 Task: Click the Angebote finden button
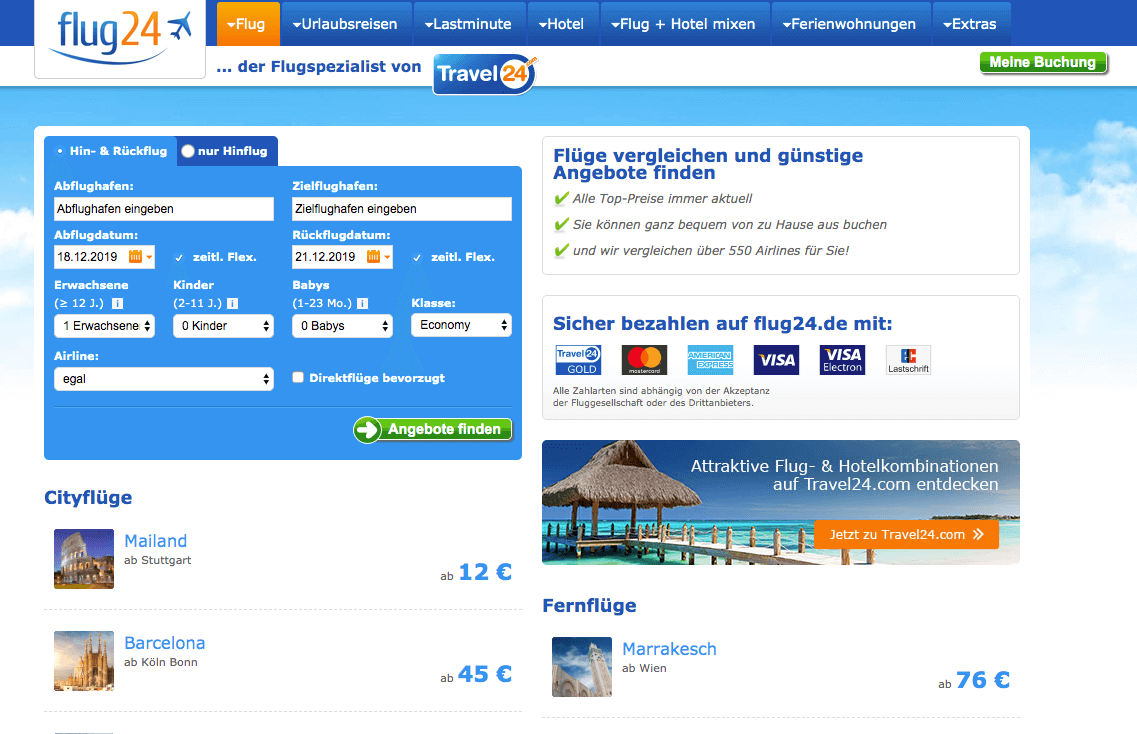coord(433,429)
